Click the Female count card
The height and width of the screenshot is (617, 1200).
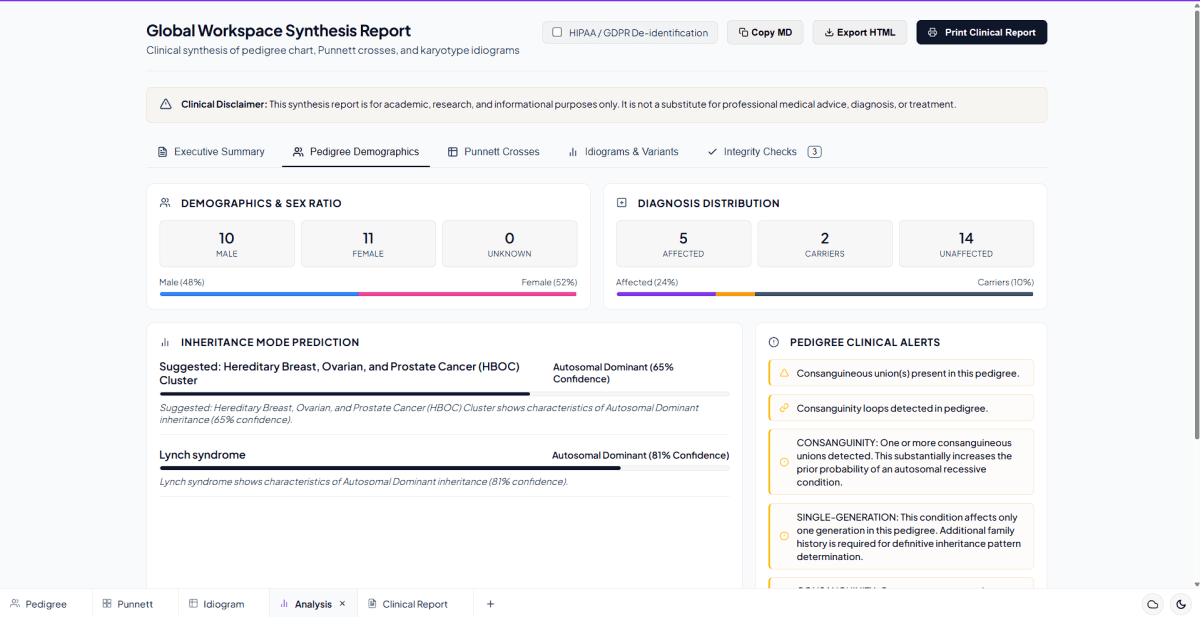click(x=368, y=244)
